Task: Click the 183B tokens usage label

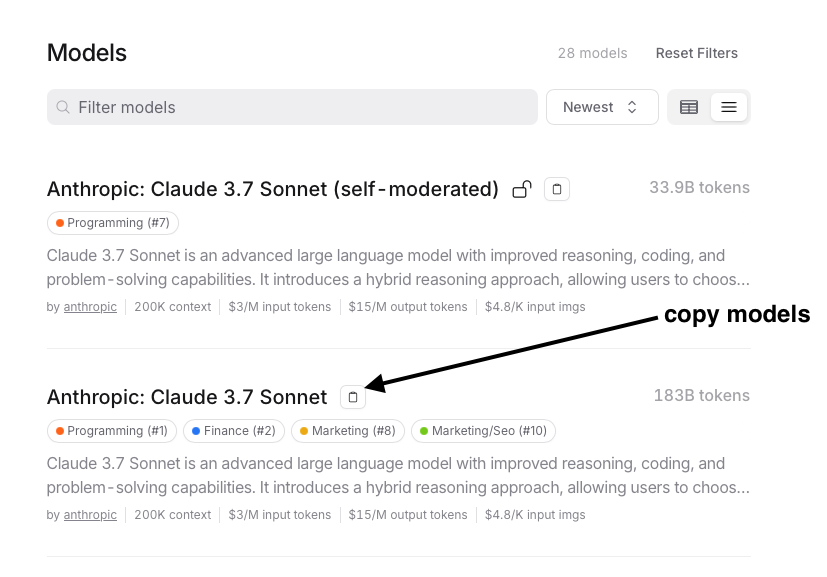Action: [x=701, y=396]
